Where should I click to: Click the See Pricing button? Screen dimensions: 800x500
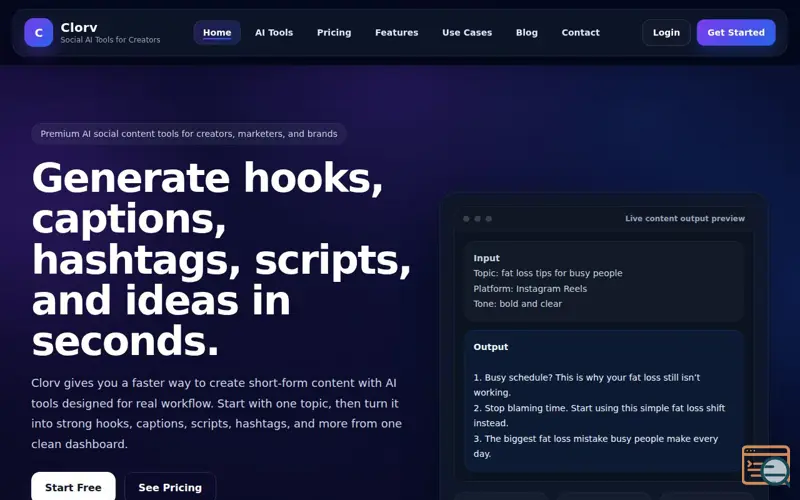(170, 487)
